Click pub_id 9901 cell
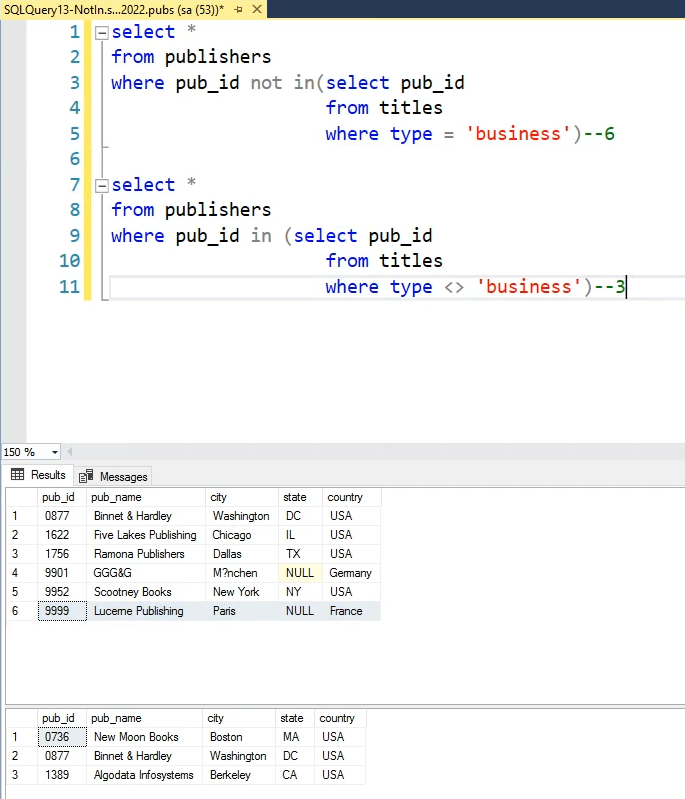Viewport: 685px width, 799px height. point(62,573)
